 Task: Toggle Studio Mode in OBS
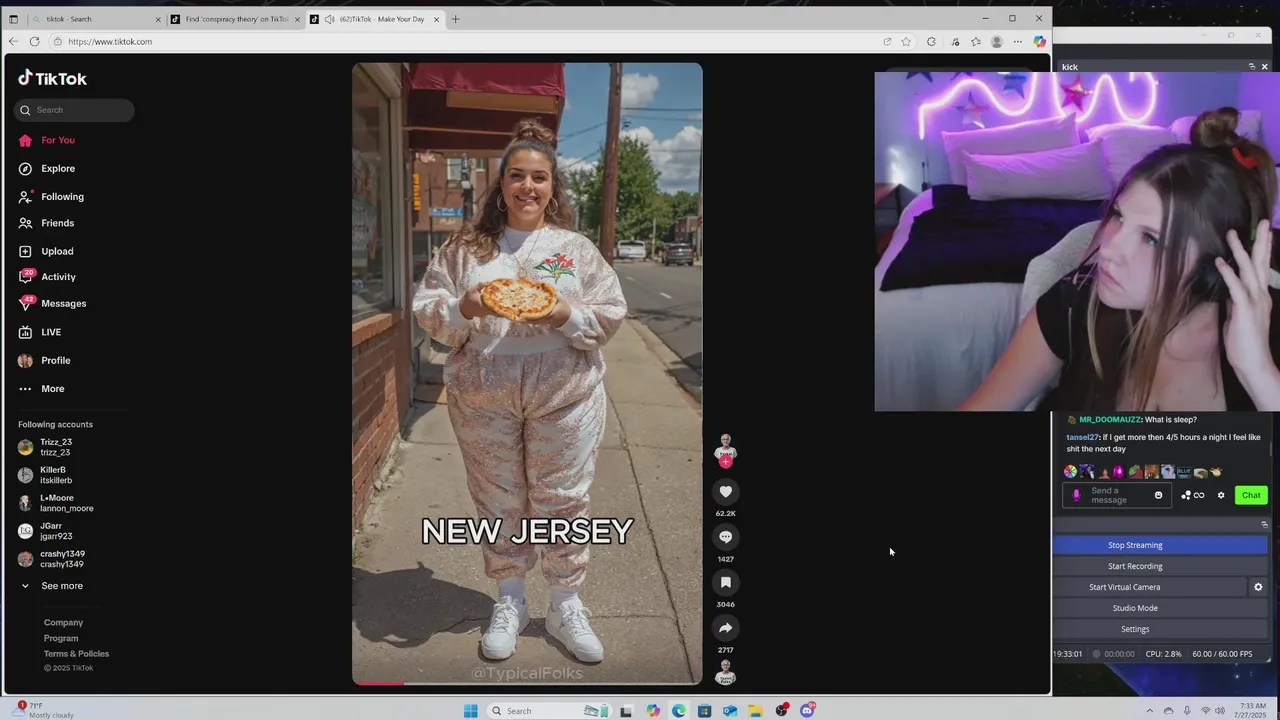pyautogui.click(x=1161, y=608)
